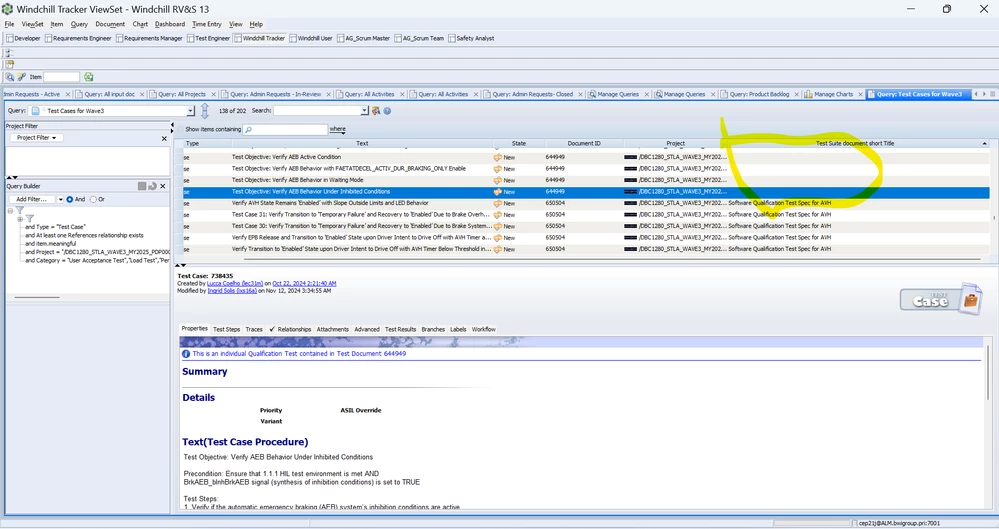Close the Manage Charts tab
This screenshot has height=529, width=999.
click(x=860, y=94)
